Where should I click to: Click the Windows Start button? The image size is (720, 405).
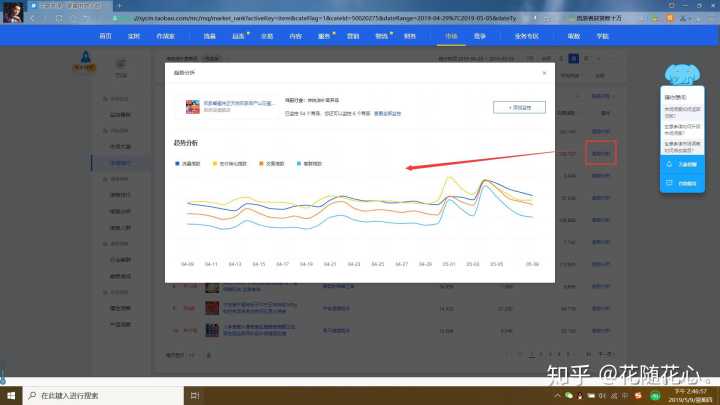point(8,396)
